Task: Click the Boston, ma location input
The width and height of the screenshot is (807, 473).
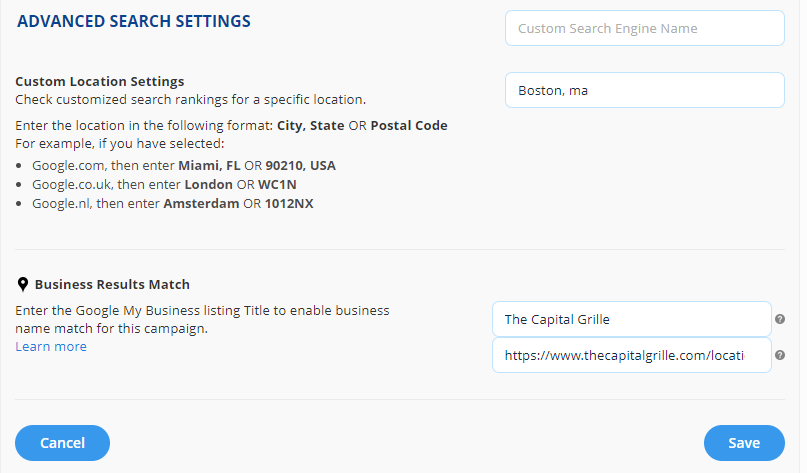Action: [x=645, y=91]
